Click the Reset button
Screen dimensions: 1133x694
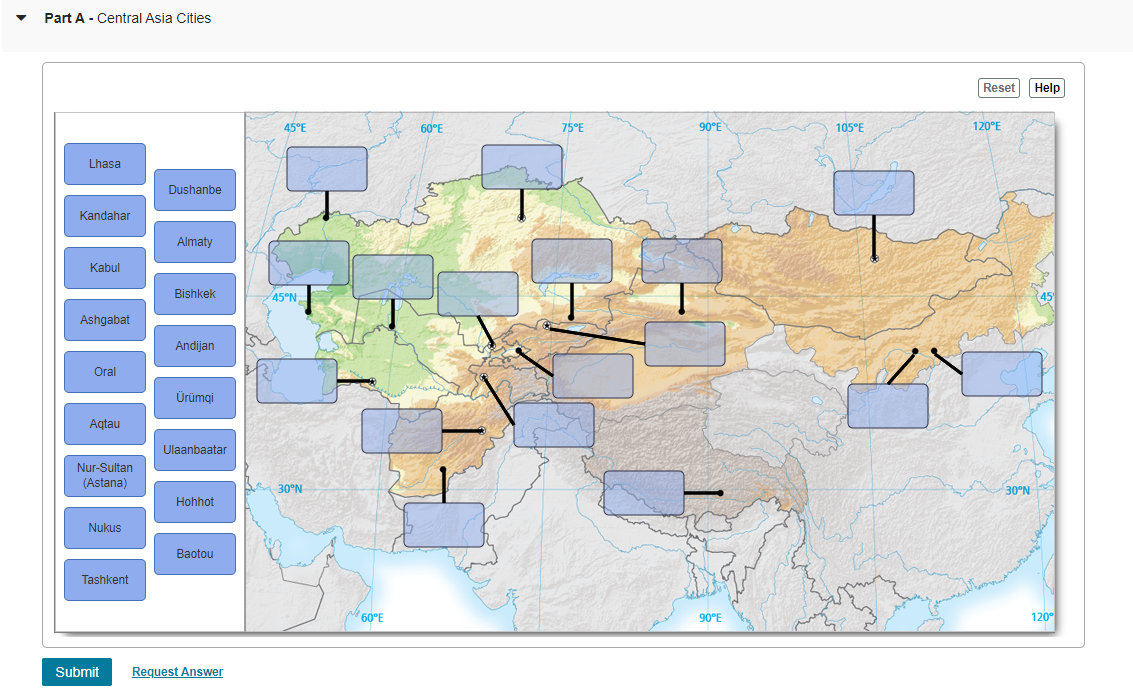(x=999, y=87)
